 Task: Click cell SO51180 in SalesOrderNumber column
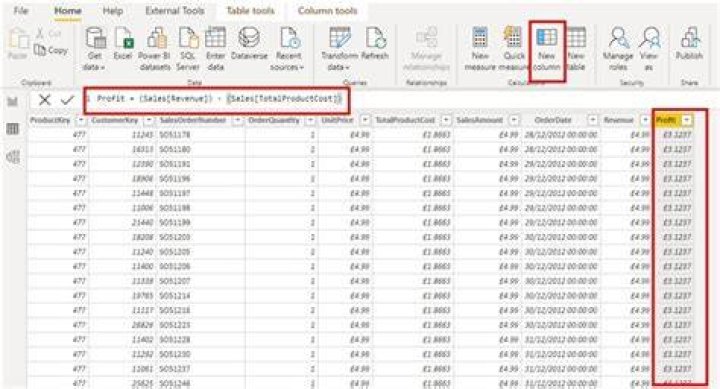click(174, 150)
